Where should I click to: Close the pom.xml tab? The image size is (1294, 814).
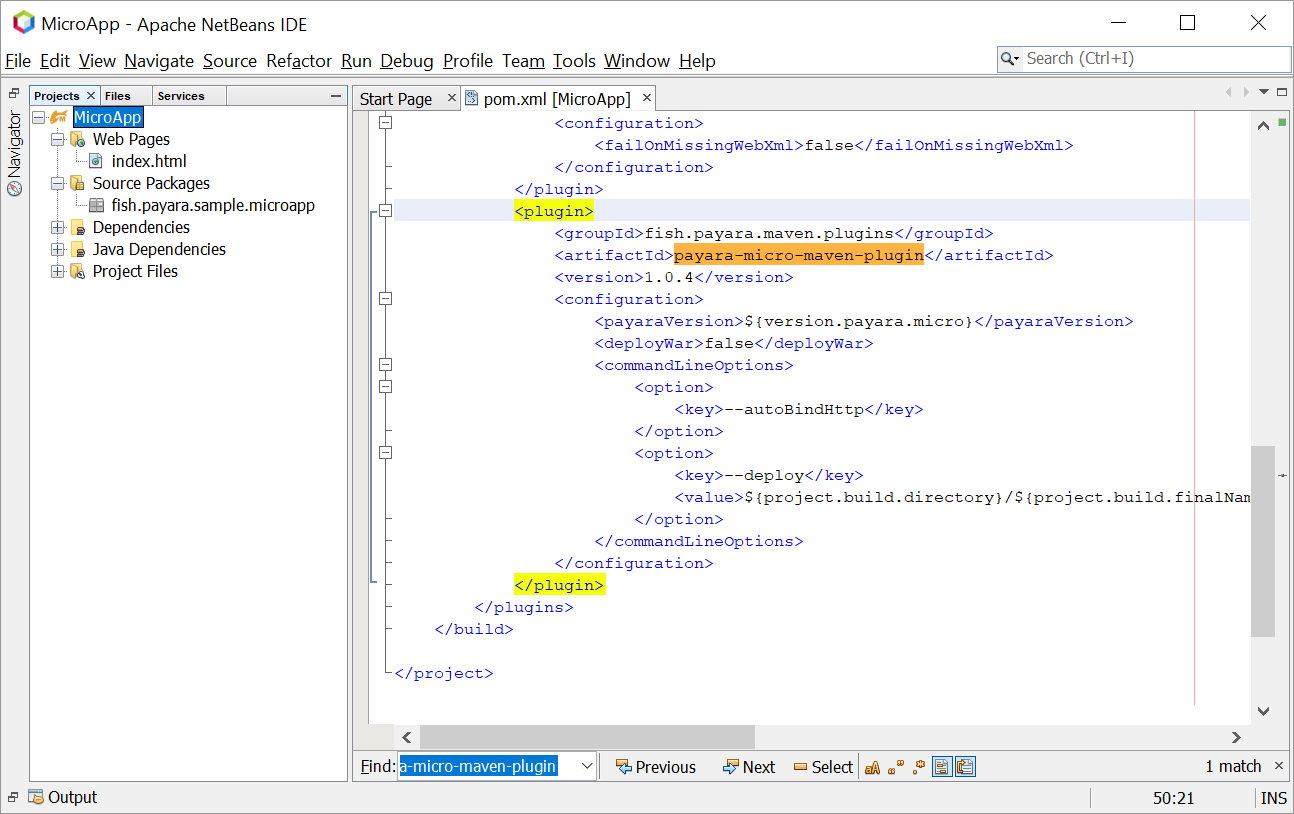click(647, 98)
